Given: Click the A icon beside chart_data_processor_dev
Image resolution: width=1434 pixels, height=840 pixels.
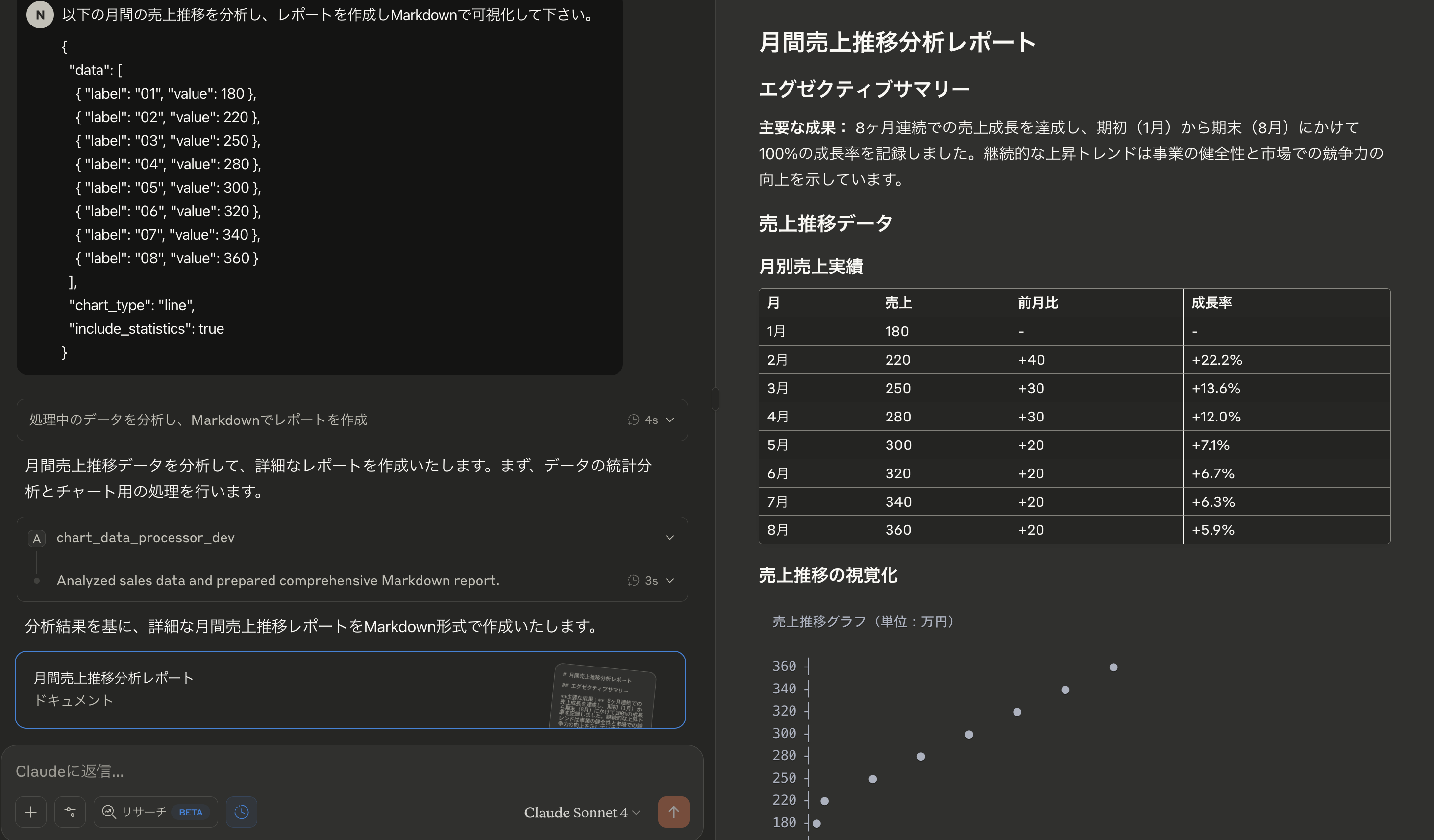Looking at the screenshot, I should pyautogui.click(x=36, y=538).
